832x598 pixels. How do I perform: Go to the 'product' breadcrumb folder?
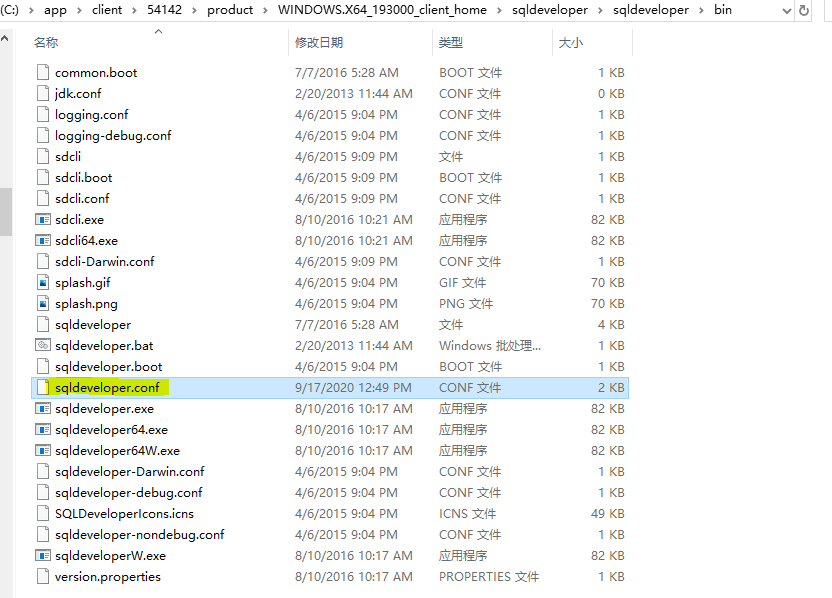coord(230,10)
